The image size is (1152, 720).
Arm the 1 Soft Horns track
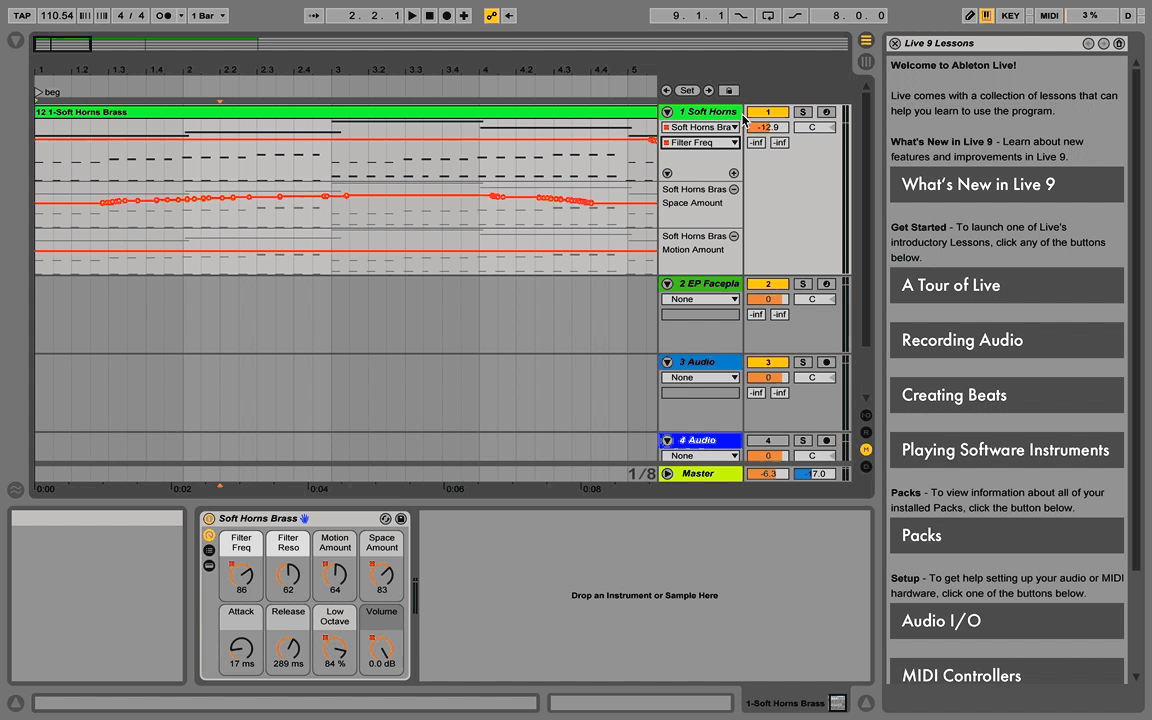click(827, 112)
